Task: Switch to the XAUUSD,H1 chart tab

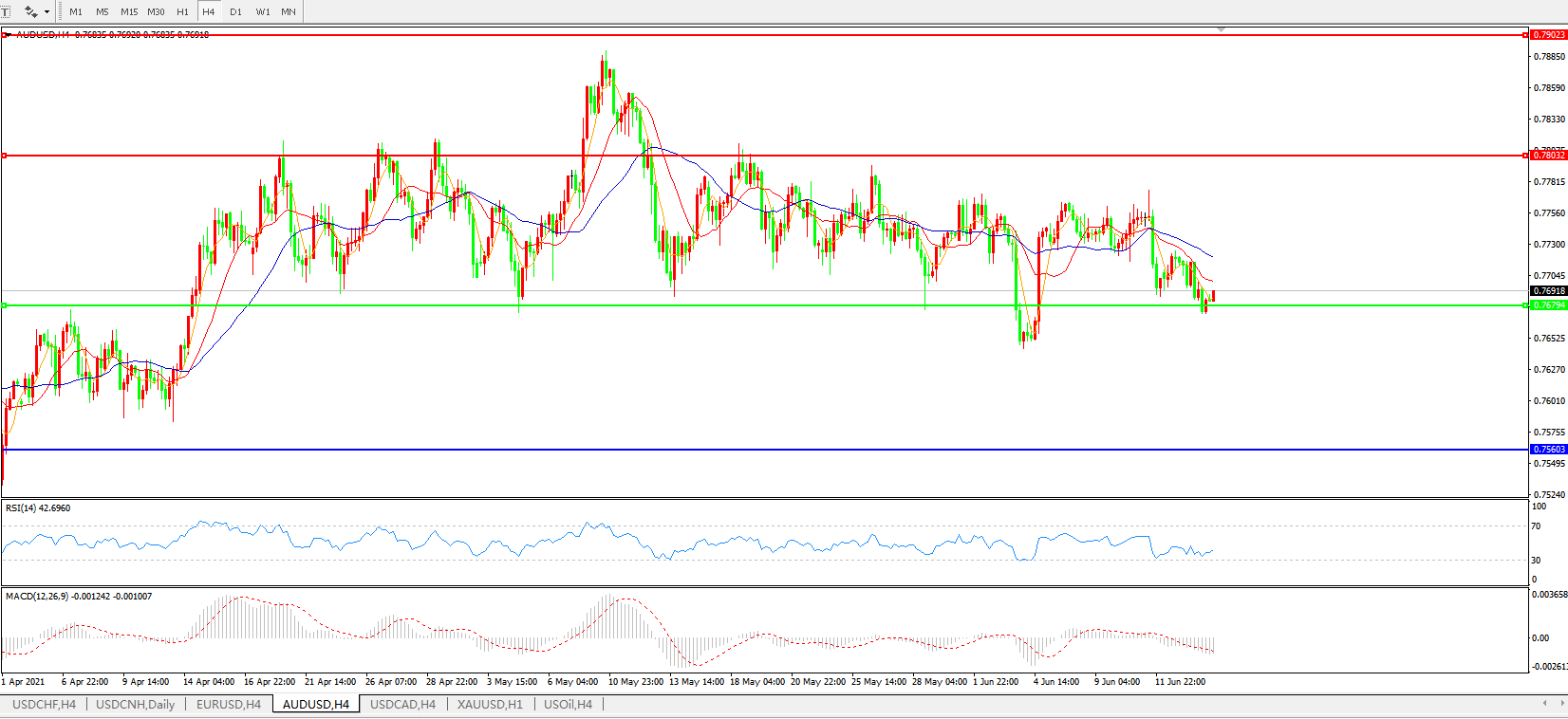Action: point(490,704)
